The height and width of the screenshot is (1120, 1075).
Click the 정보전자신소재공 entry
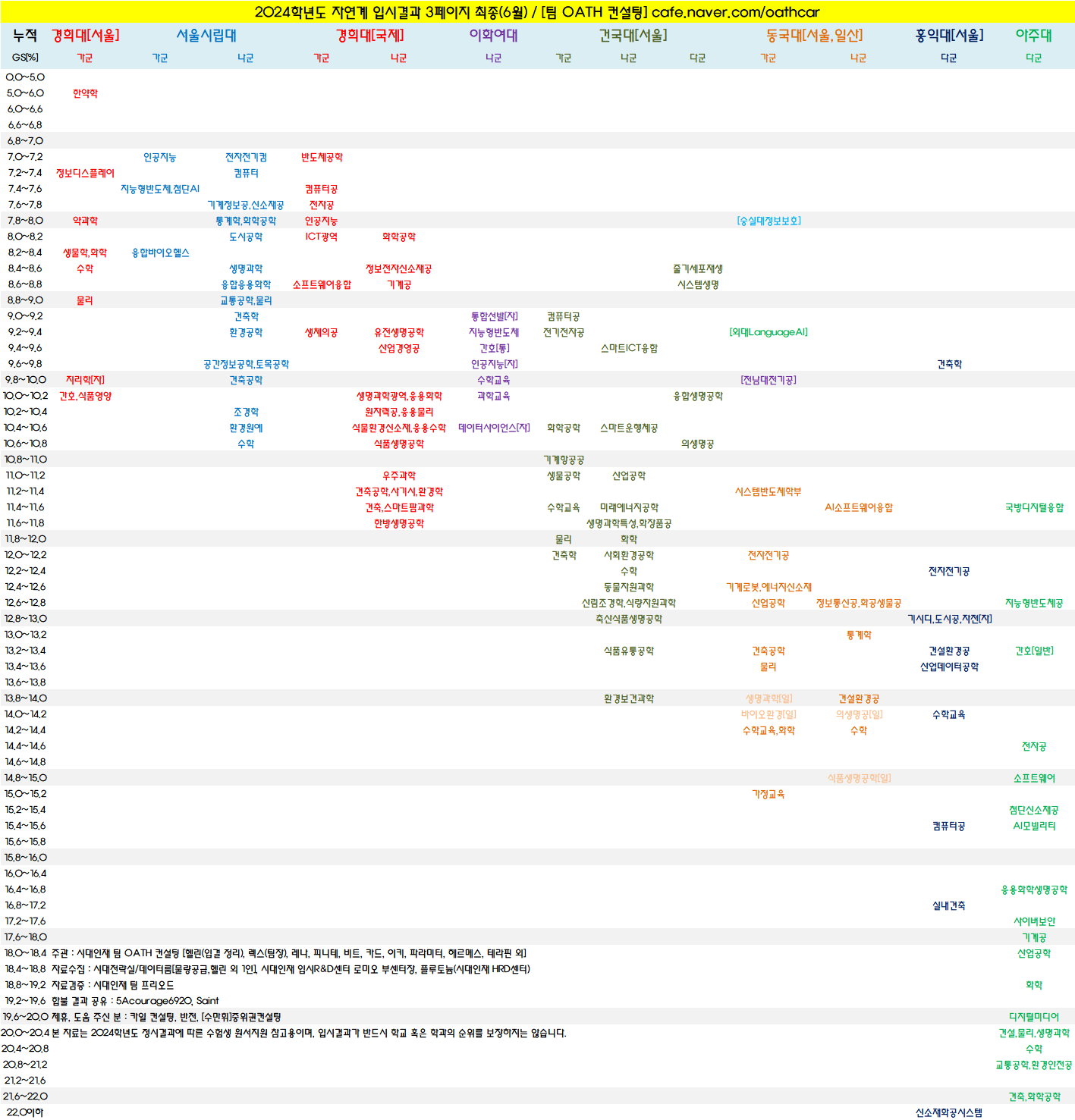[x=398, y=268]
